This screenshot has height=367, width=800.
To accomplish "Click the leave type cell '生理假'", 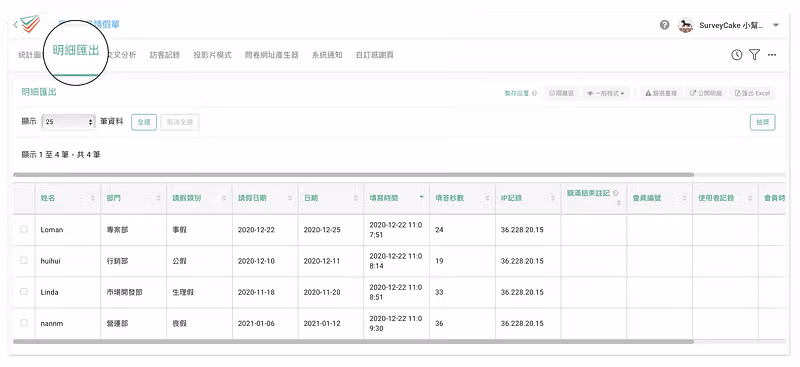I will 183,292.
